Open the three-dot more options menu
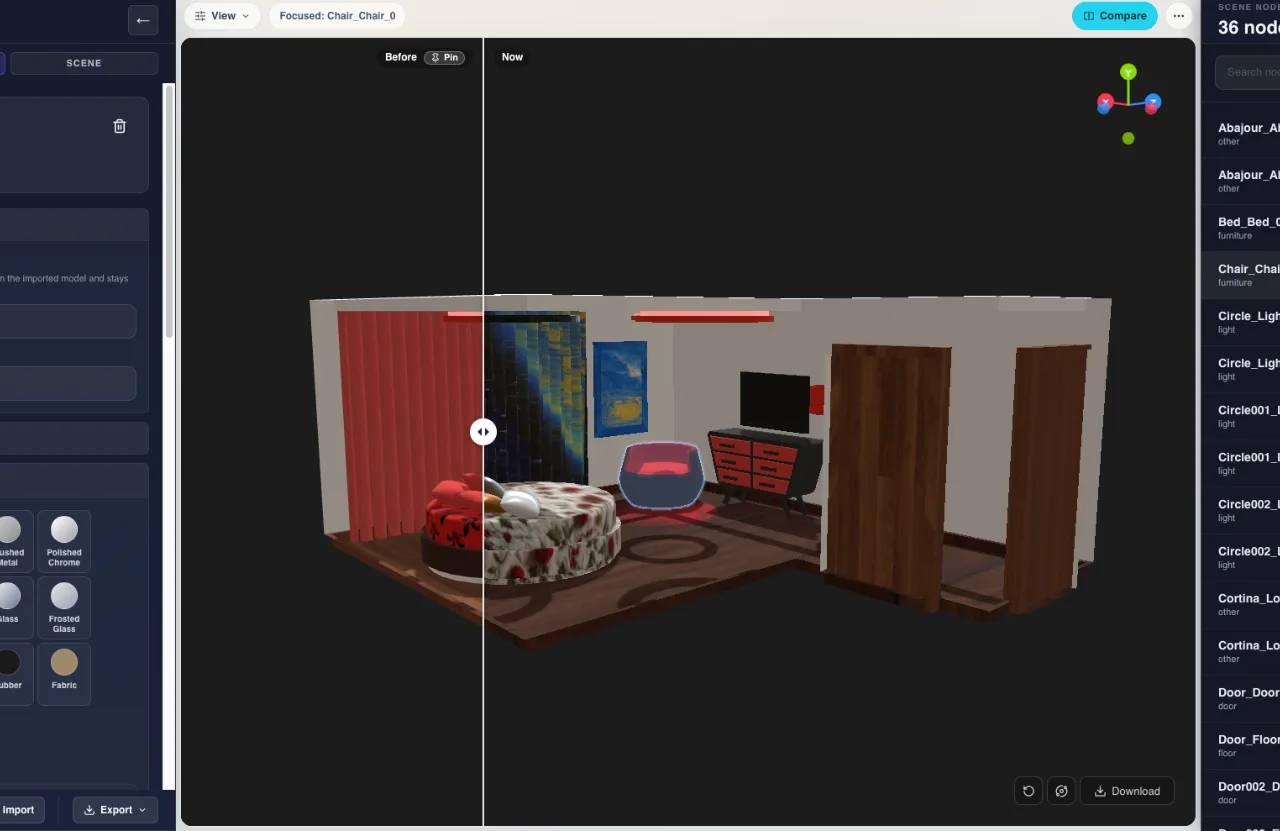Viewport: 1280px width, 831px height. [1179, 16]
